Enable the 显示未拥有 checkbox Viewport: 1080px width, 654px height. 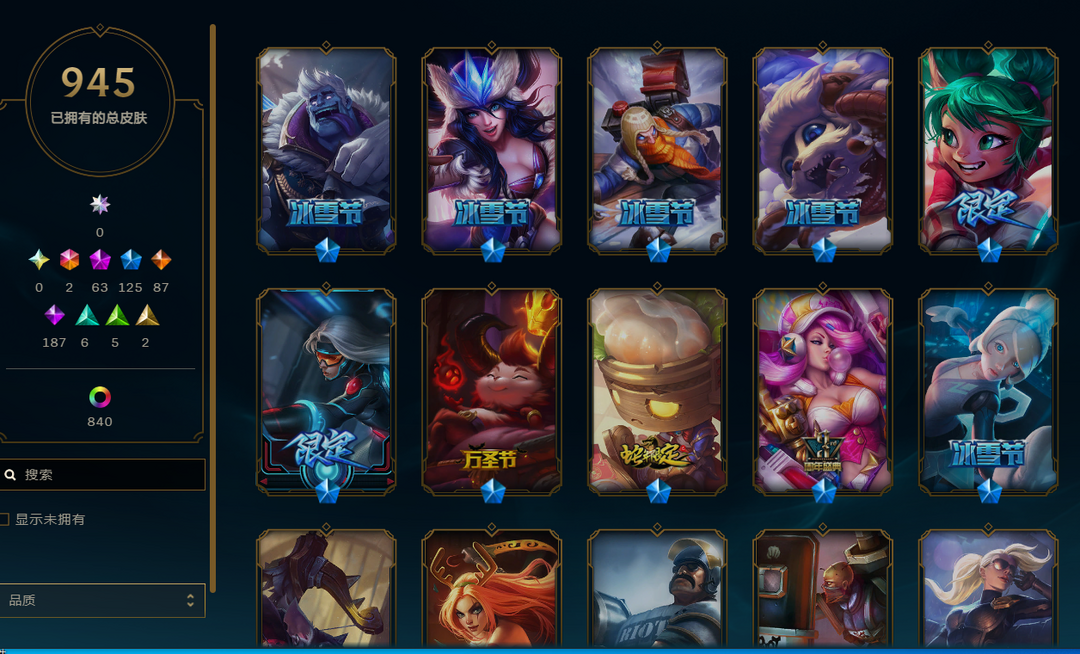click(x=4, y=519)
